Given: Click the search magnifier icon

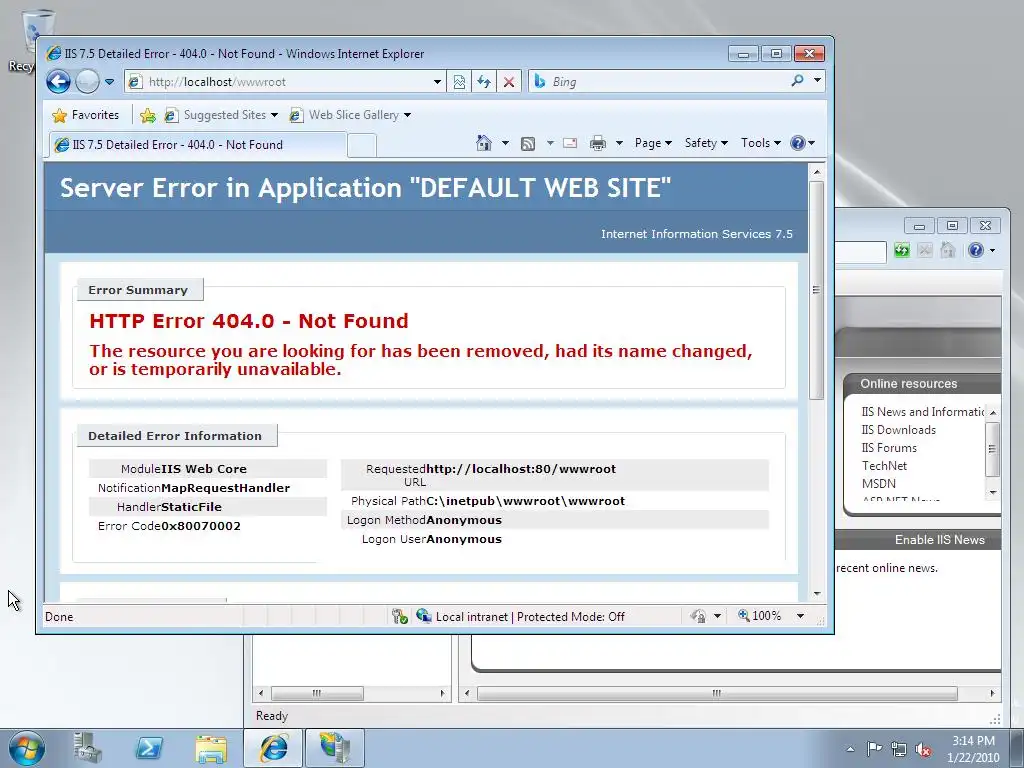Looking at the screenshot, I should 797,81.
